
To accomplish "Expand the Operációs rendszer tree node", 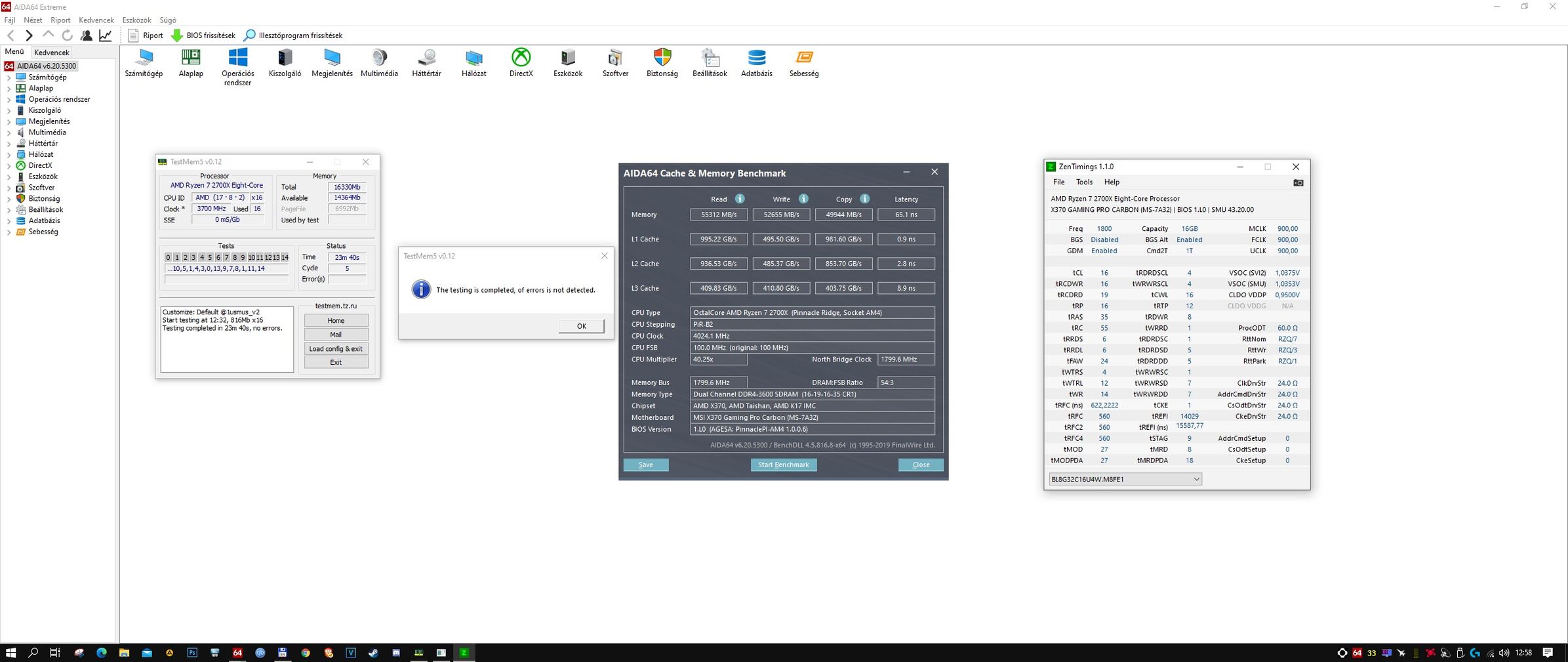I will point(9,100).
